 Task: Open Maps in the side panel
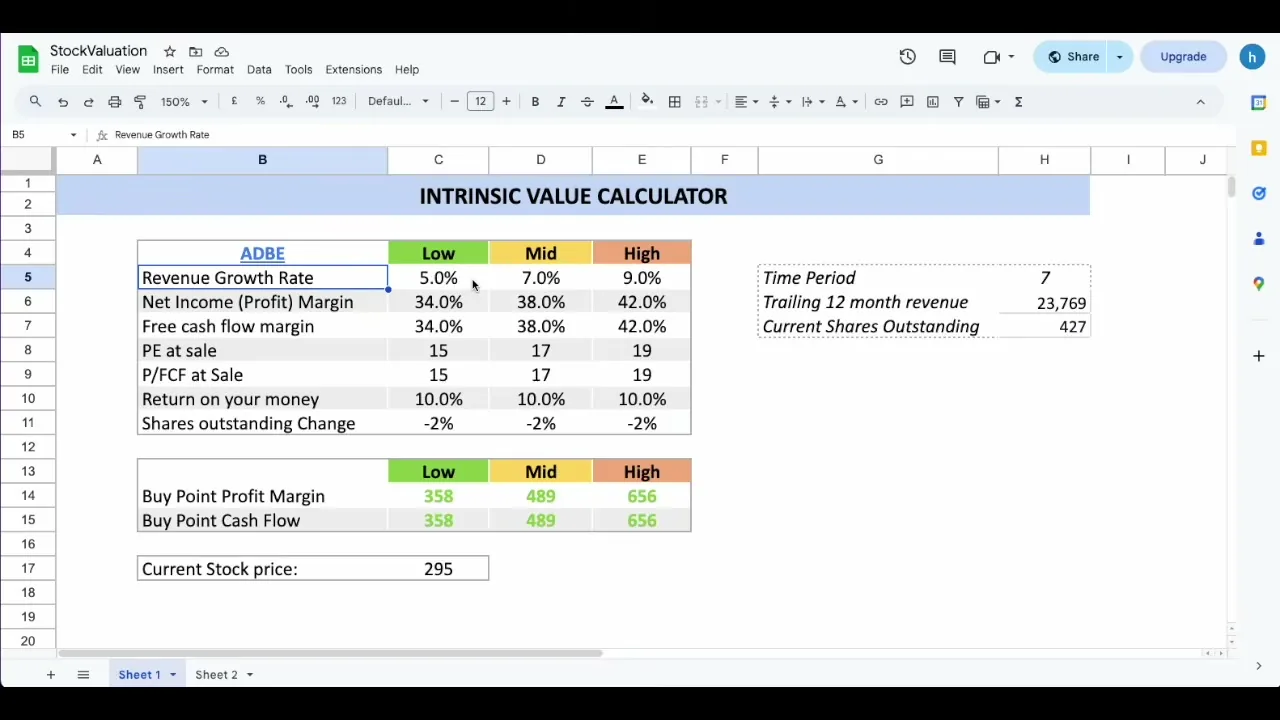1259,284
